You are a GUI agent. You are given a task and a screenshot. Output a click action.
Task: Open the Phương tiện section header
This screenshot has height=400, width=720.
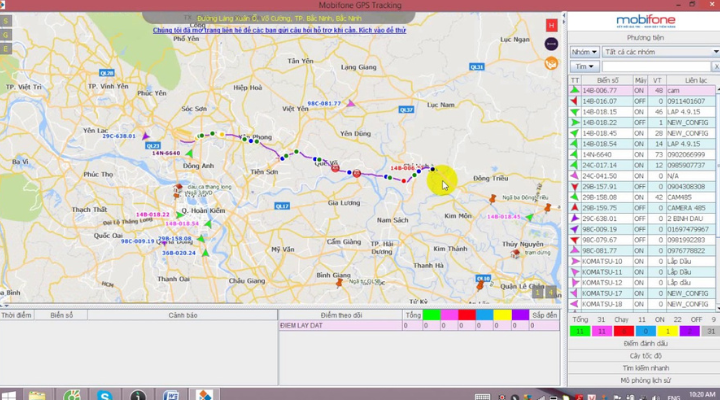645,38
